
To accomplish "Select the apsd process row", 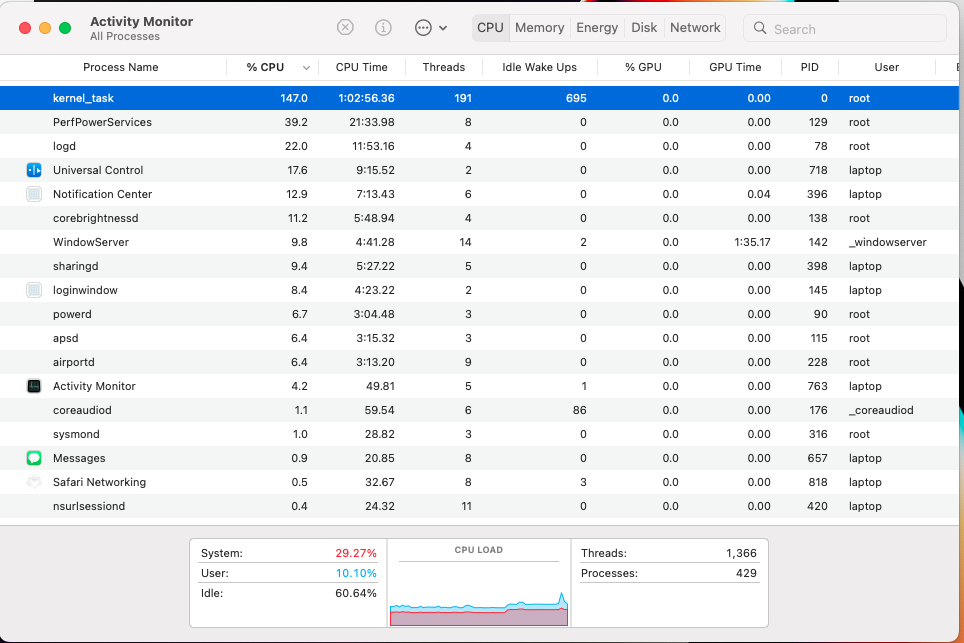I will 480,338.
